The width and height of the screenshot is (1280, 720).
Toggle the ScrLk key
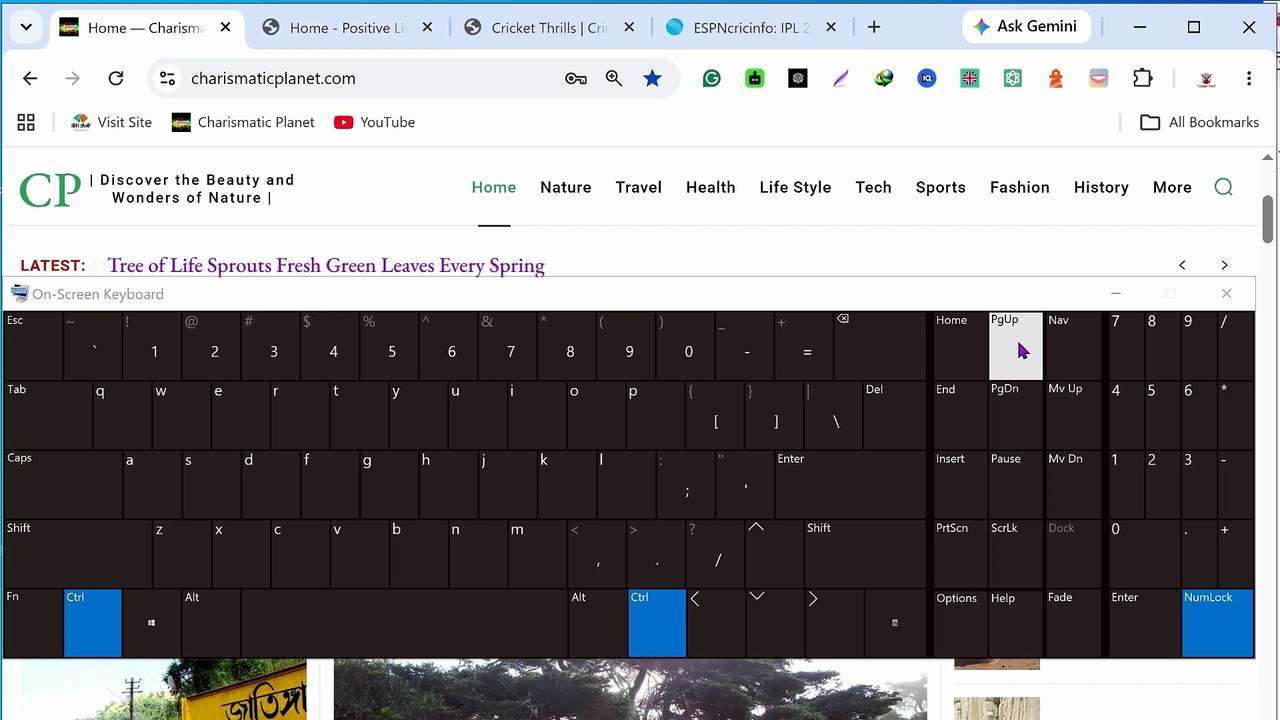point(1015,554)
